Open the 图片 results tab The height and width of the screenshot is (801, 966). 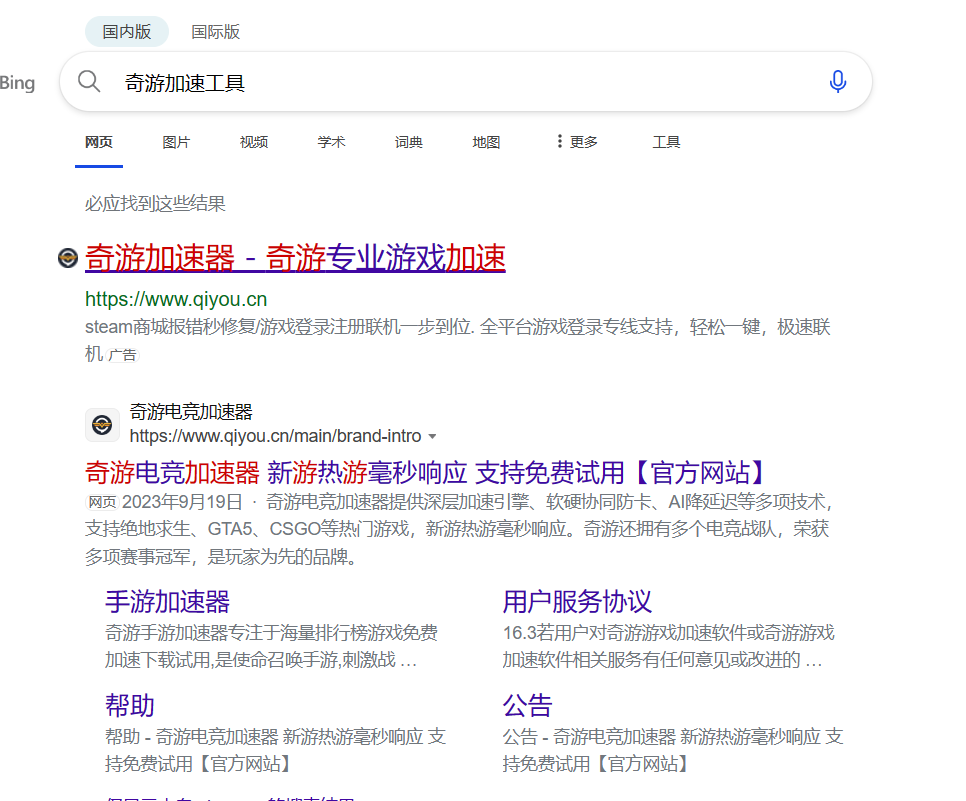click(x=176, y=142)
